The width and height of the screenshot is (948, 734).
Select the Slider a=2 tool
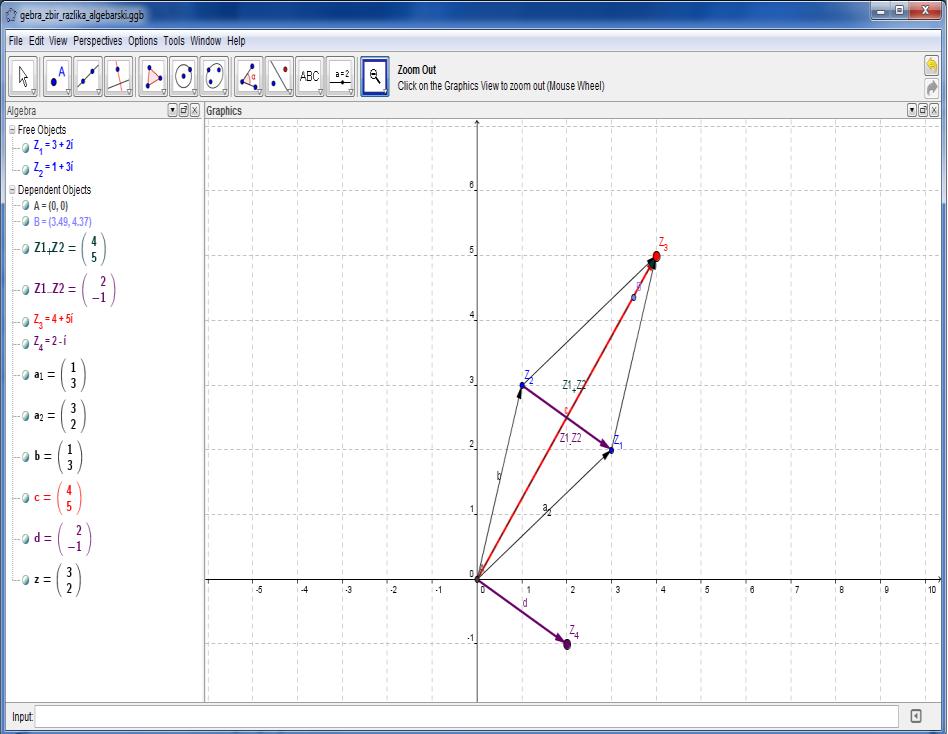coord(341,76)
